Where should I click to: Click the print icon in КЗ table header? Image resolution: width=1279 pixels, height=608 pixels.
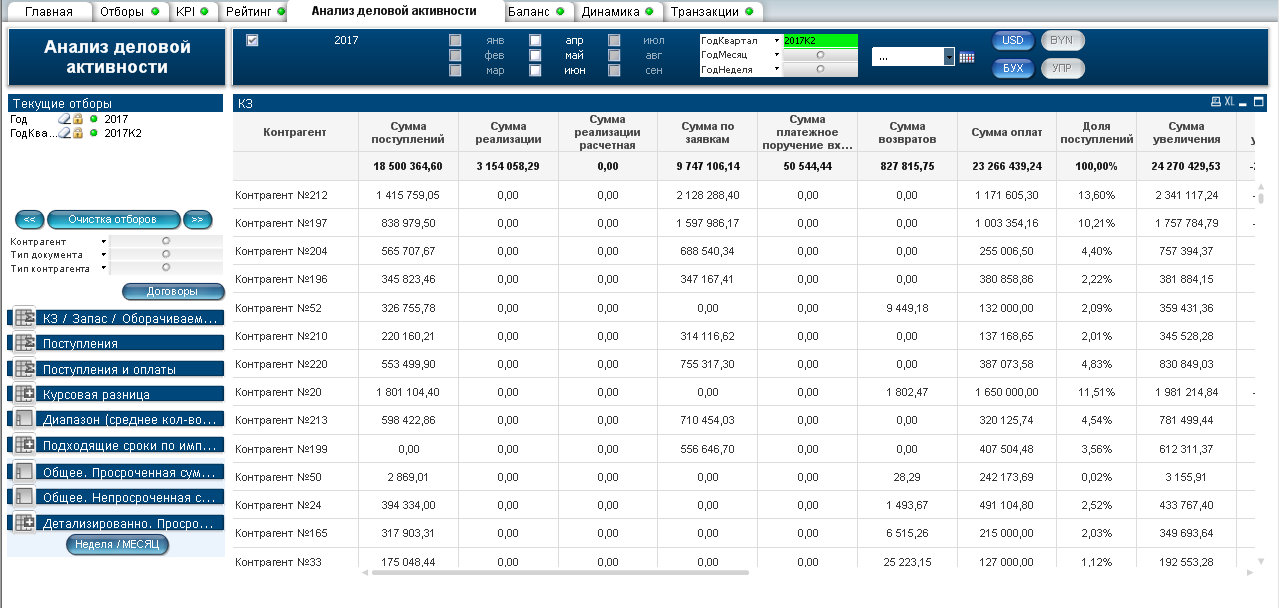click(1215, 102)
